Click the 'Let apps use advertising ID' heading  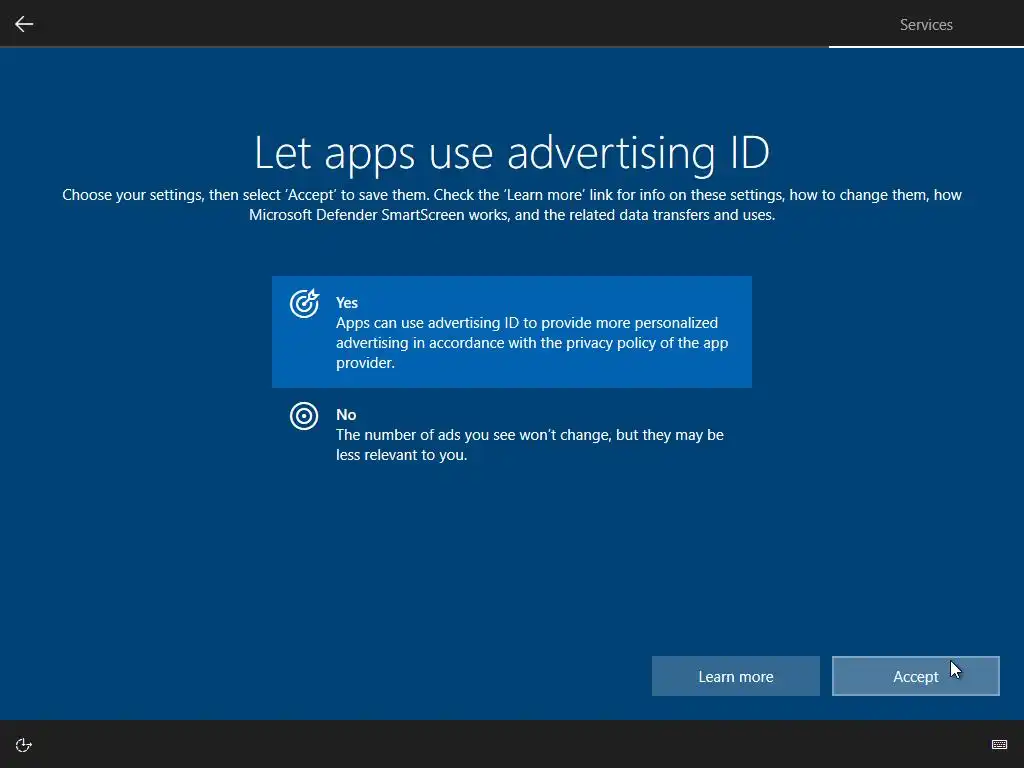pos(511,153)
